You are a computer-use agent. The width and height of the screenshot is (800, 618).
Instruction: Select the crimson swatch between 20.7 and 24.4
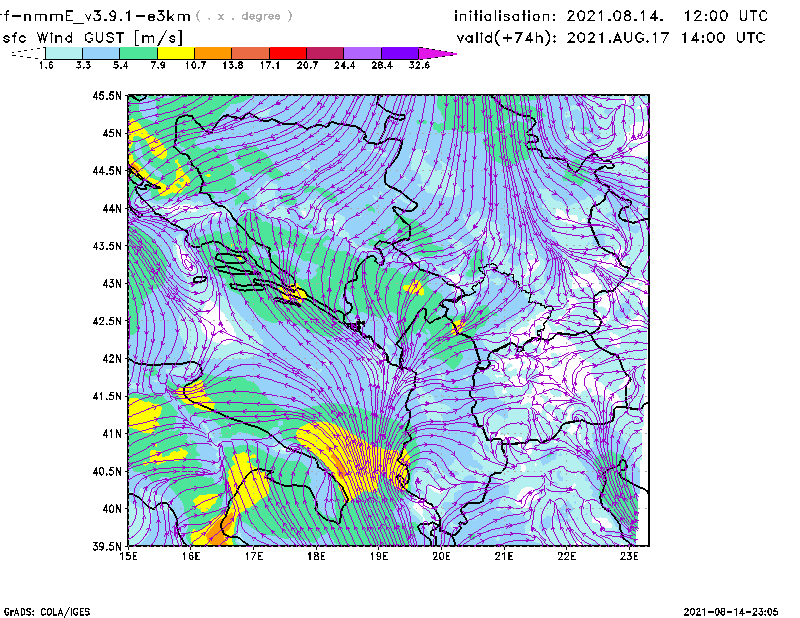[325, 53]
